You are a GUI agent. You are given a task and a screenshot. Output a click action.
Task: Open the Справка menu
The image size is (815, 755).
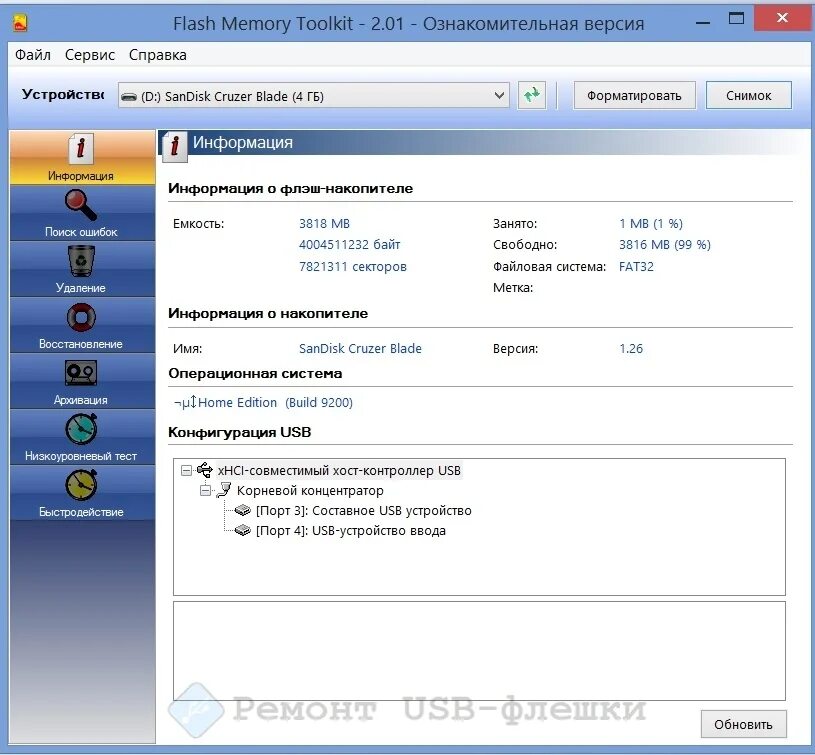(157, 55)
